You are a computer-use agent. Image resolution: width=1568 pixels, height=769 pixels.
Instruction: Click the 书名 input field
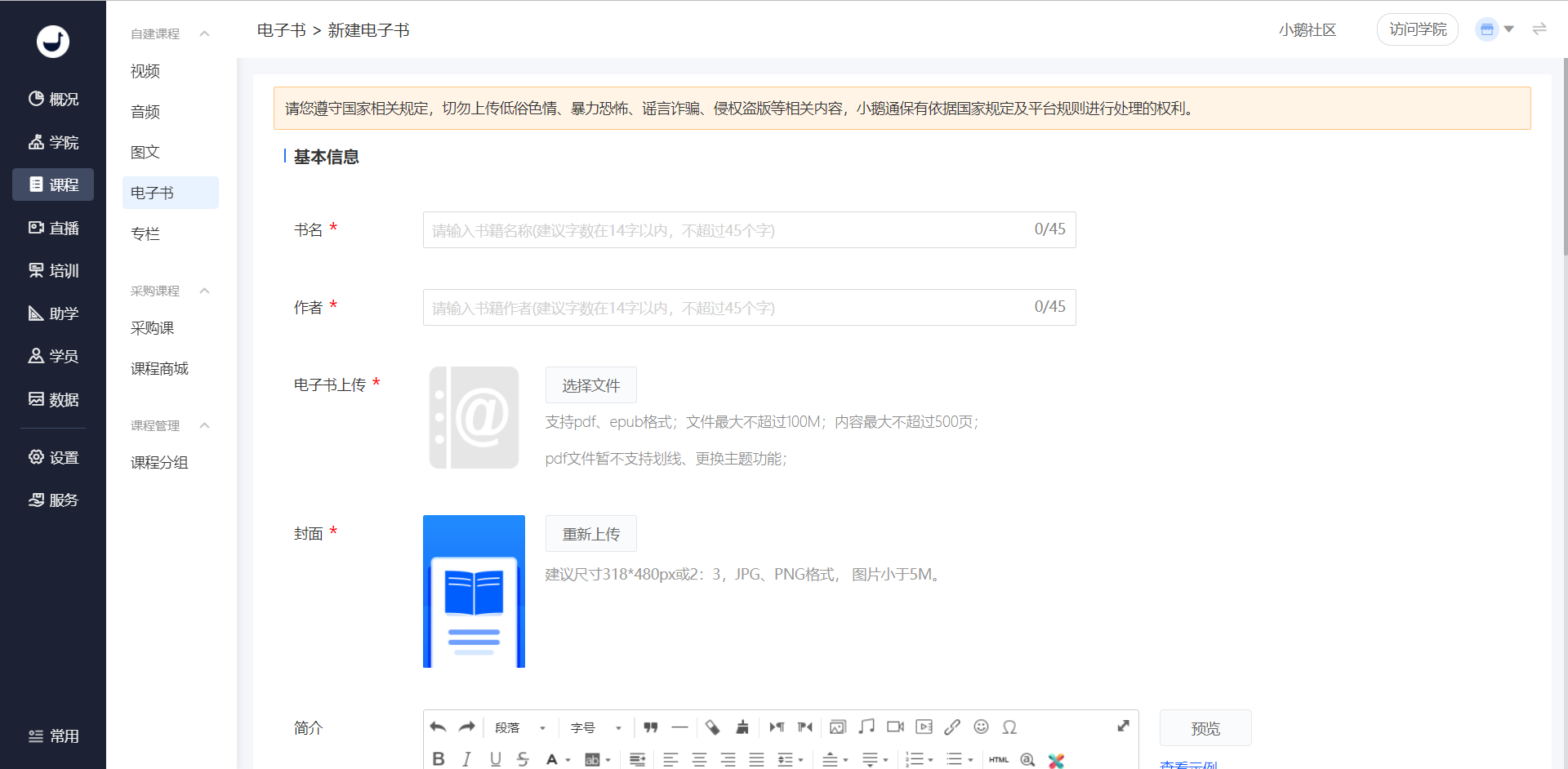[x=727, y=230]
